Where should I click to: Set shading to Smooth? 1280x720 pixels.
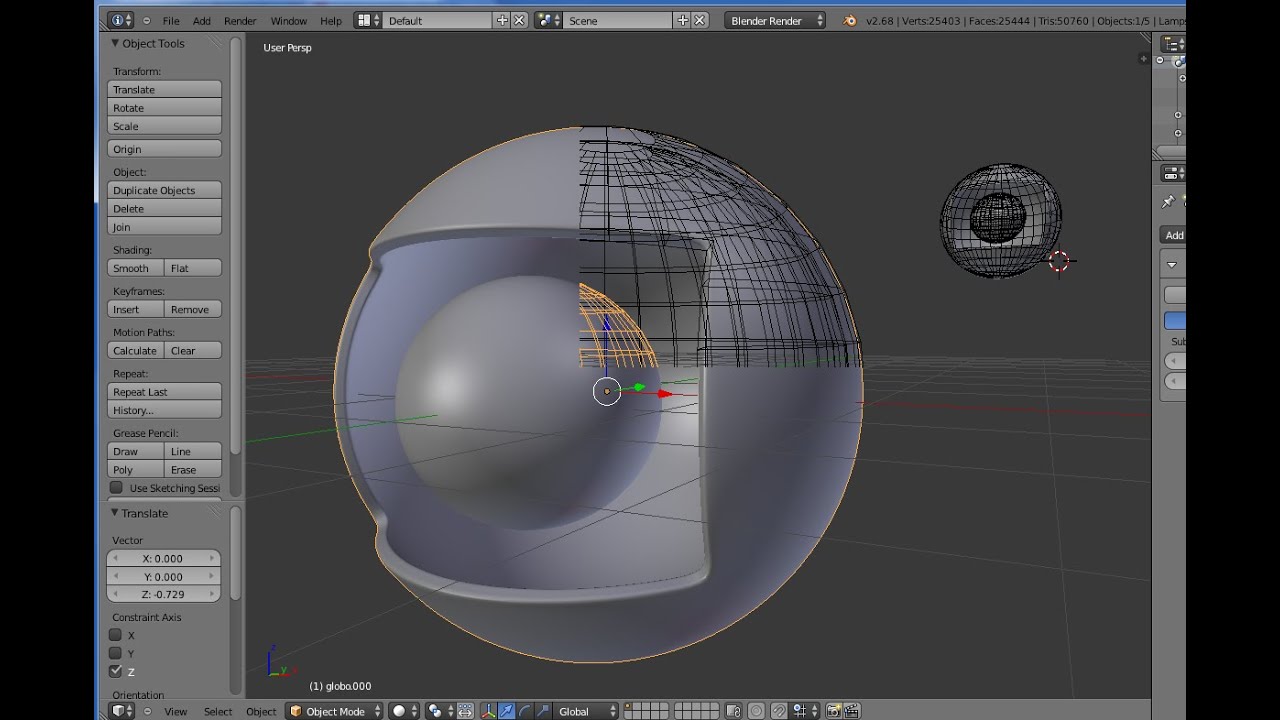[x=135, y=268]
